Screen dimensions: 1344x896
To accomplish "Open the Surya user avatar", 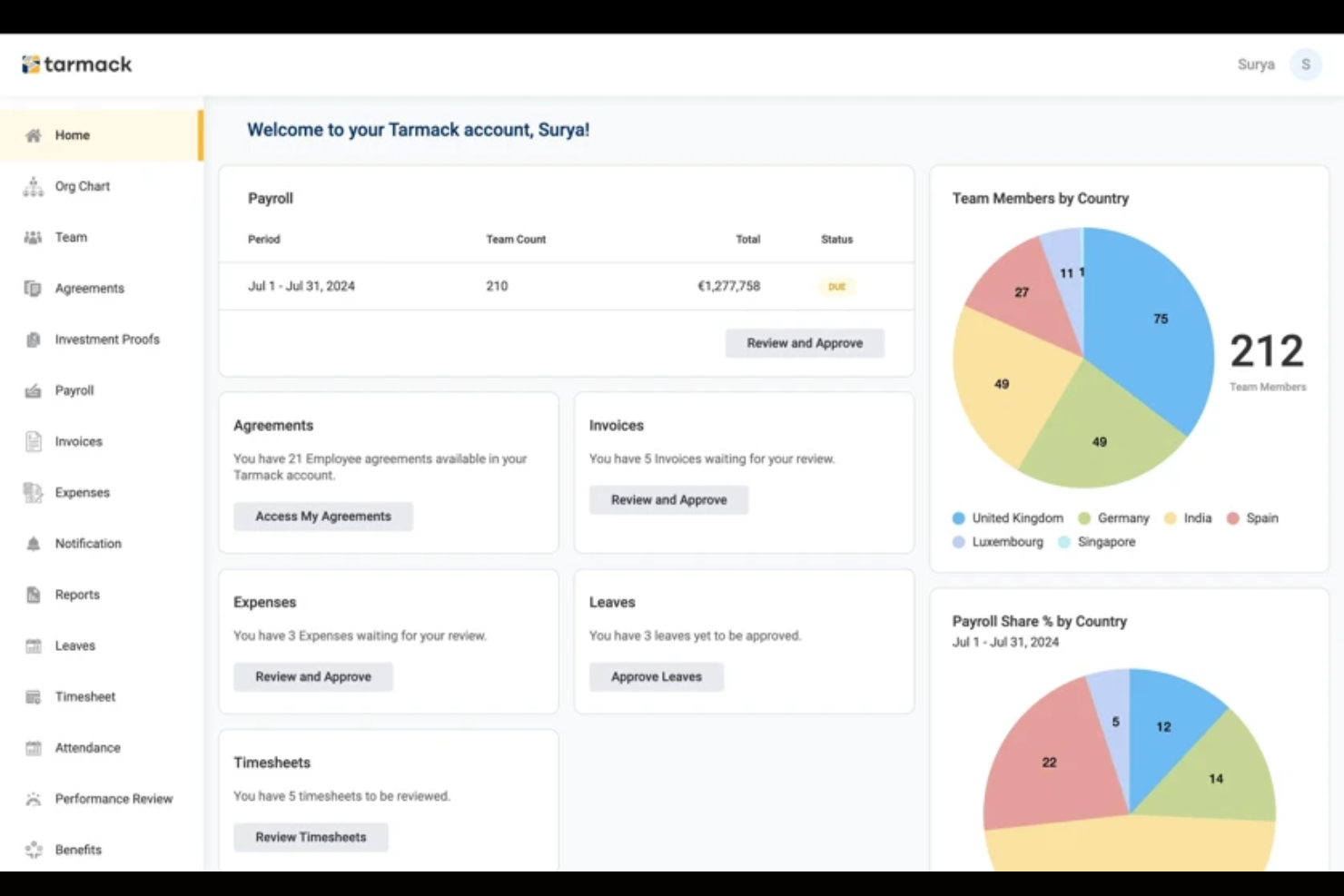I will click(x=1306, y=64).
